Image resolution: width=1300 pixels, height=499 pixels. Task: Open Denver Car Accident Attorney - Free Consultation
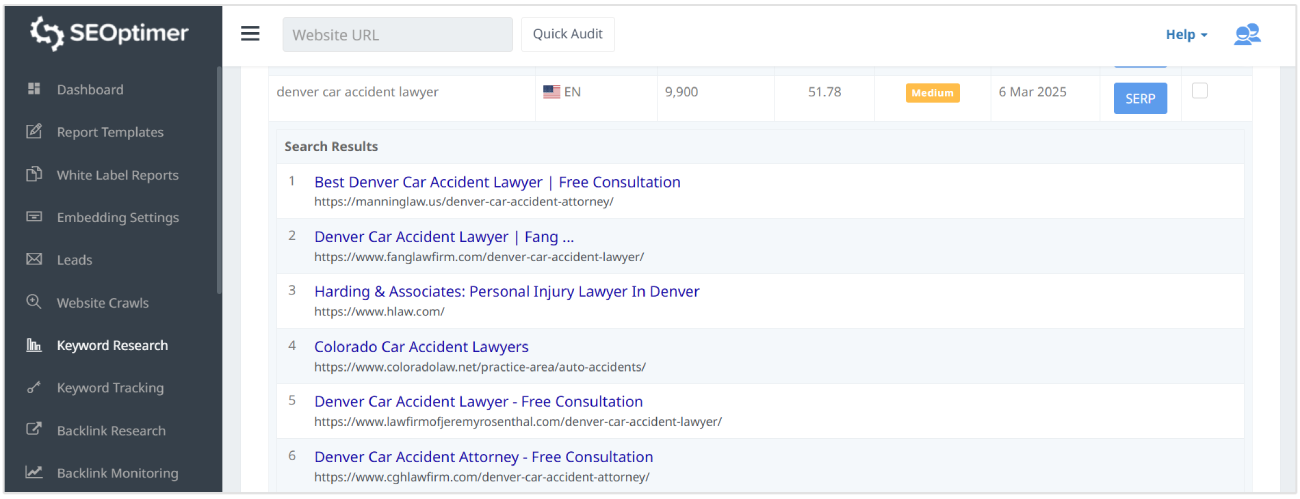pos(483,457)
